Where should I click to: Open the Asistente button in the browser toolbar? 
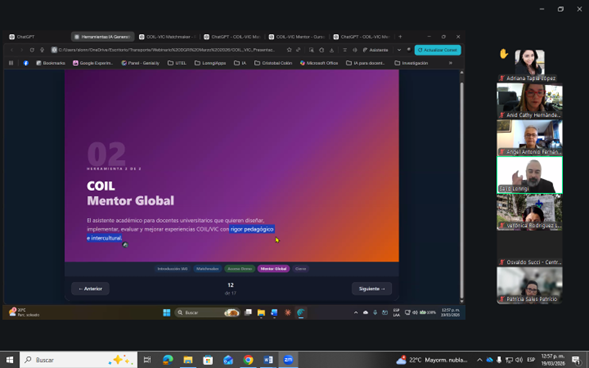pos(375,50)
